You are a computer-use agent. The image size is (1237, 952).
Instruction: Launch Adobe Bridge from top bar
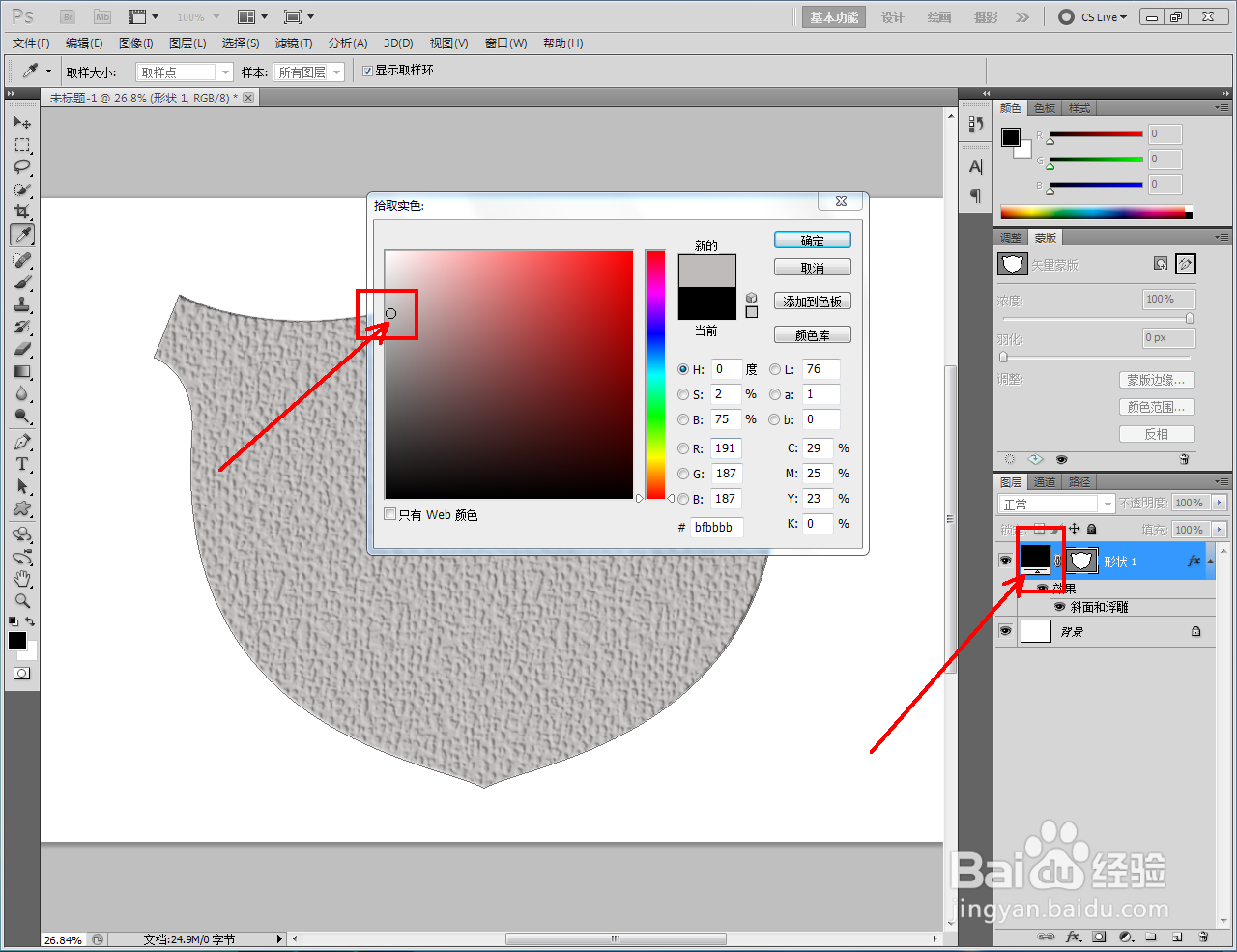coord(68,16)
